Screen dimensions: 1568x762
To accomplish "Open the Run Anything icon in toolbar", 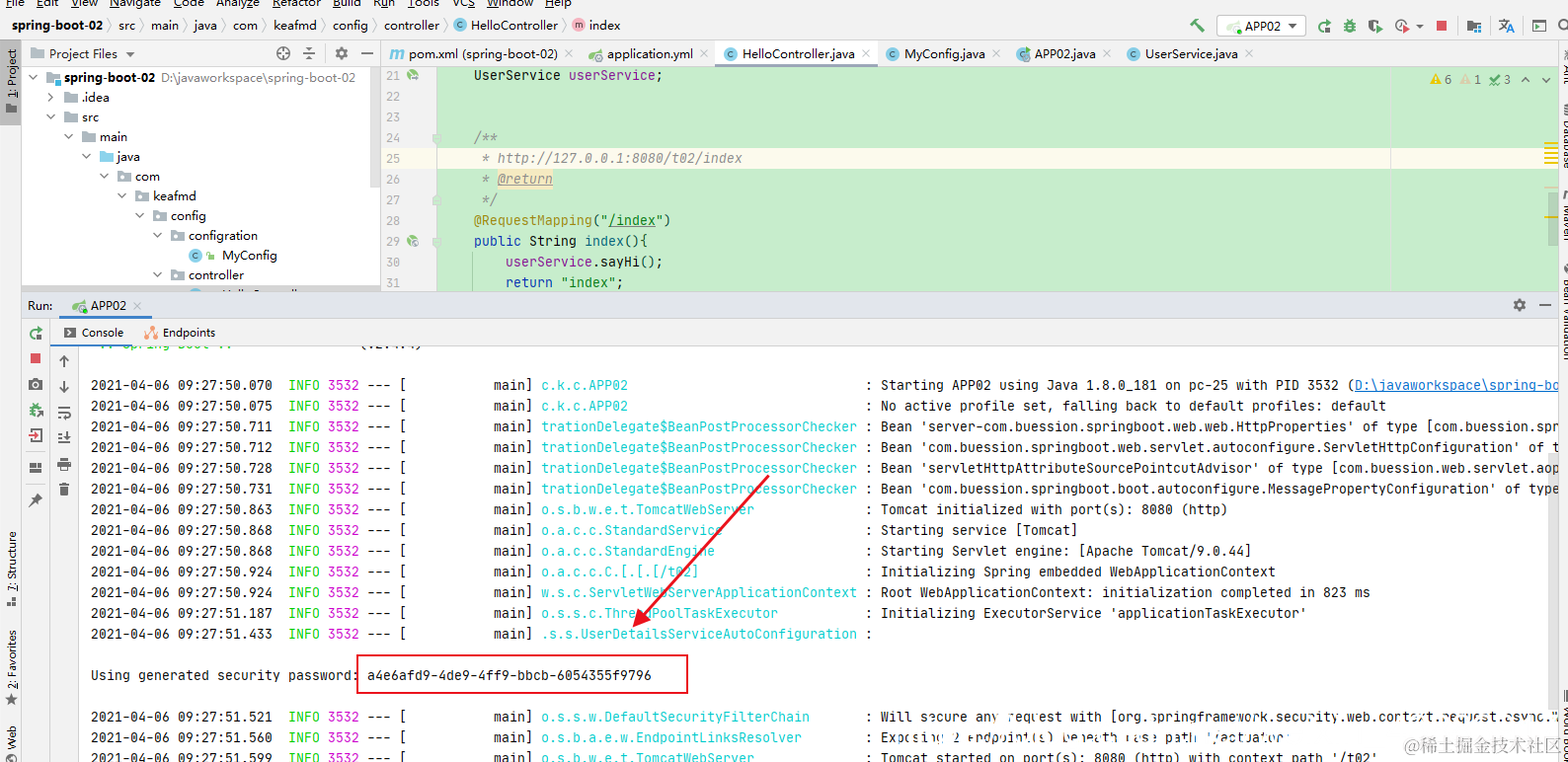I will pos(1539,26).
